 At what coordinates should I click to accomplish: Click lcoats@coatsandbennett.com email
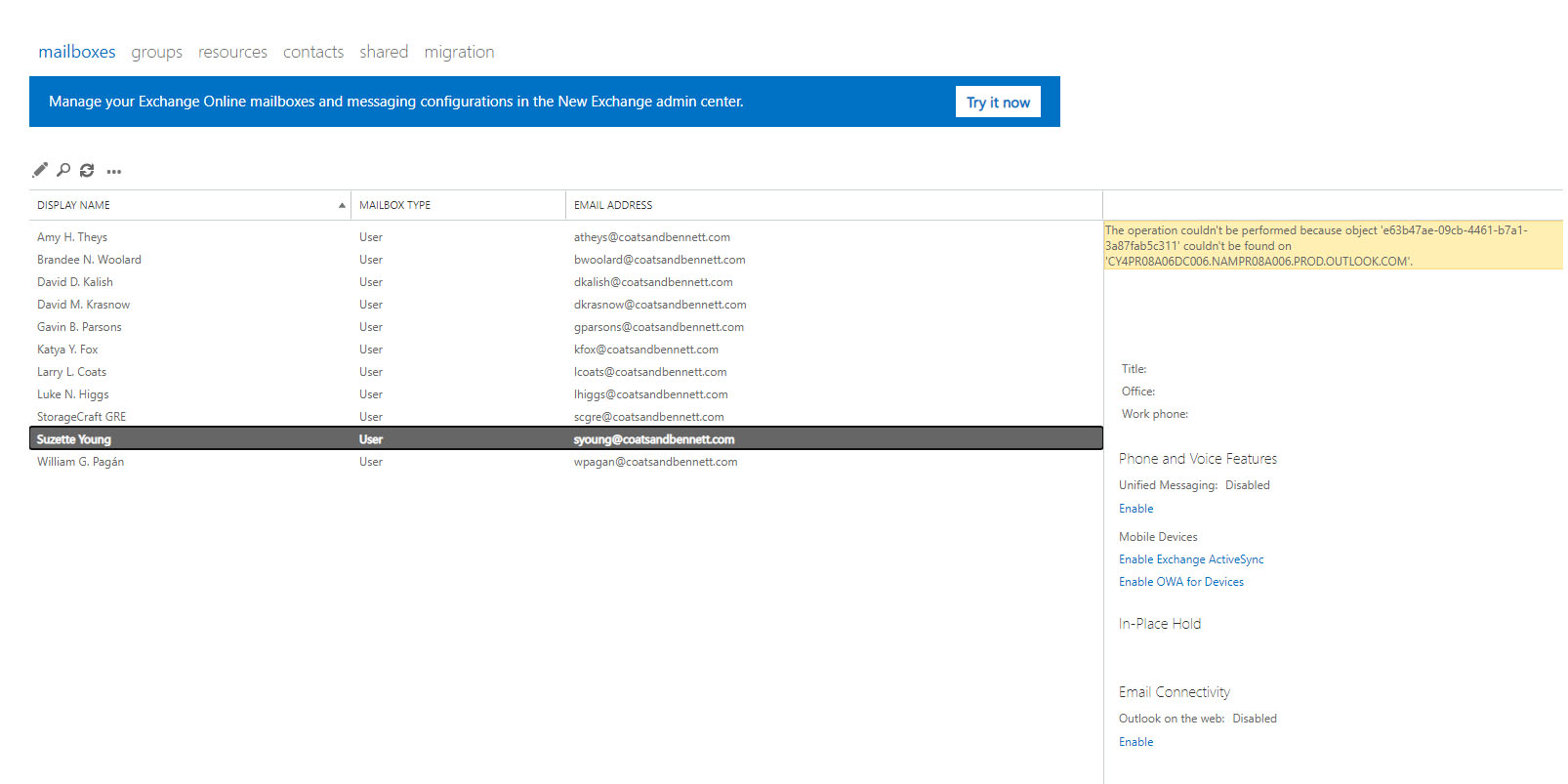pos(650,372)
